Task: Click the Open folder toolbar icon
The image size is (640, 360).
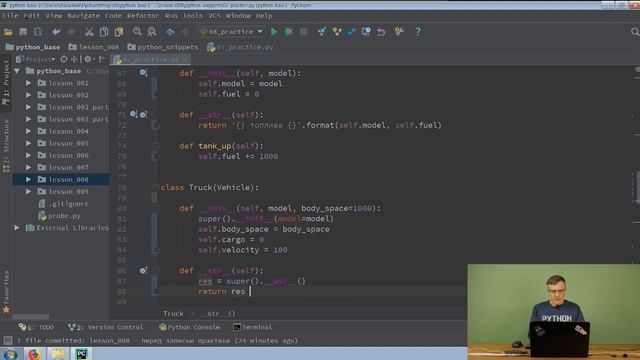Action: tap(8, 32)
